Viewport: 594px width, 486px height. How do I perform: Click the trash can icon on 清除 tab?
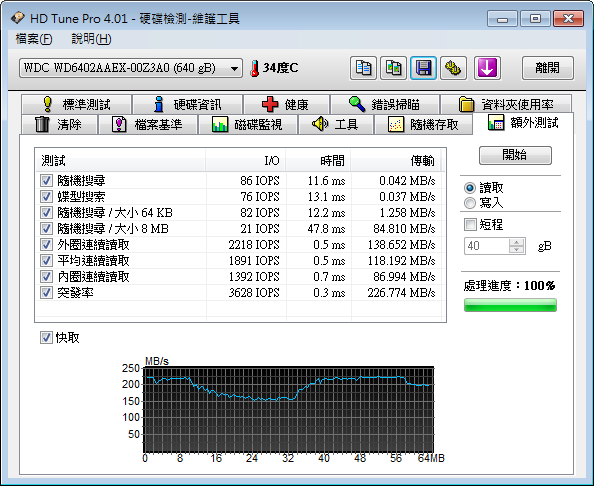click(42, 124)
